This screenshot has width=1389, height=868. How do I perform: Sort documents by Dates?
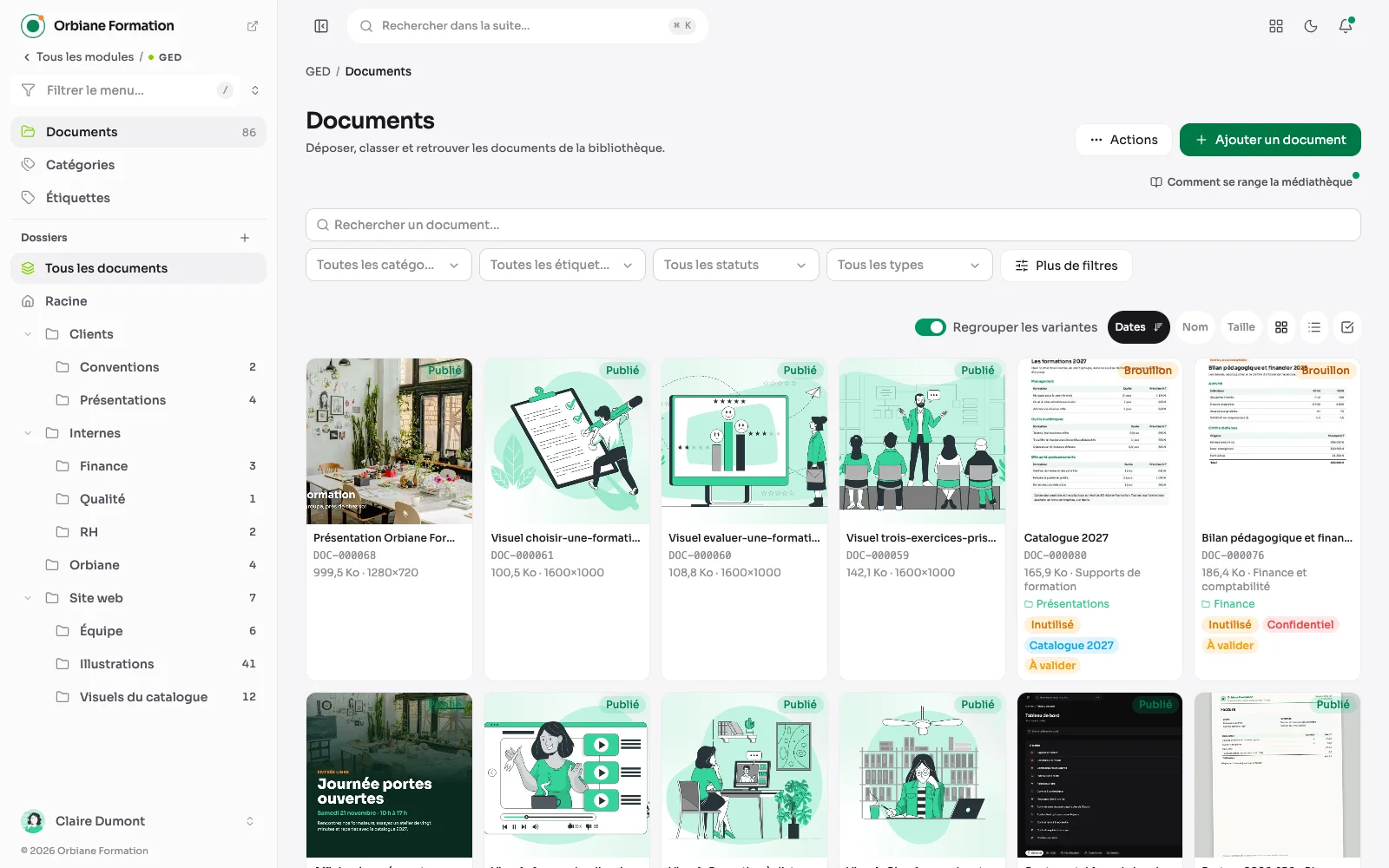(1138, 327)
